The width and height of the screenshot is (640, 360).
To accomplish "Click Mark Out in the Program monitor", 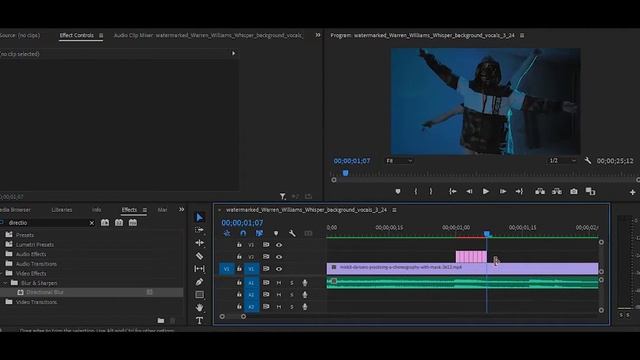I will [x=431, y=191].
